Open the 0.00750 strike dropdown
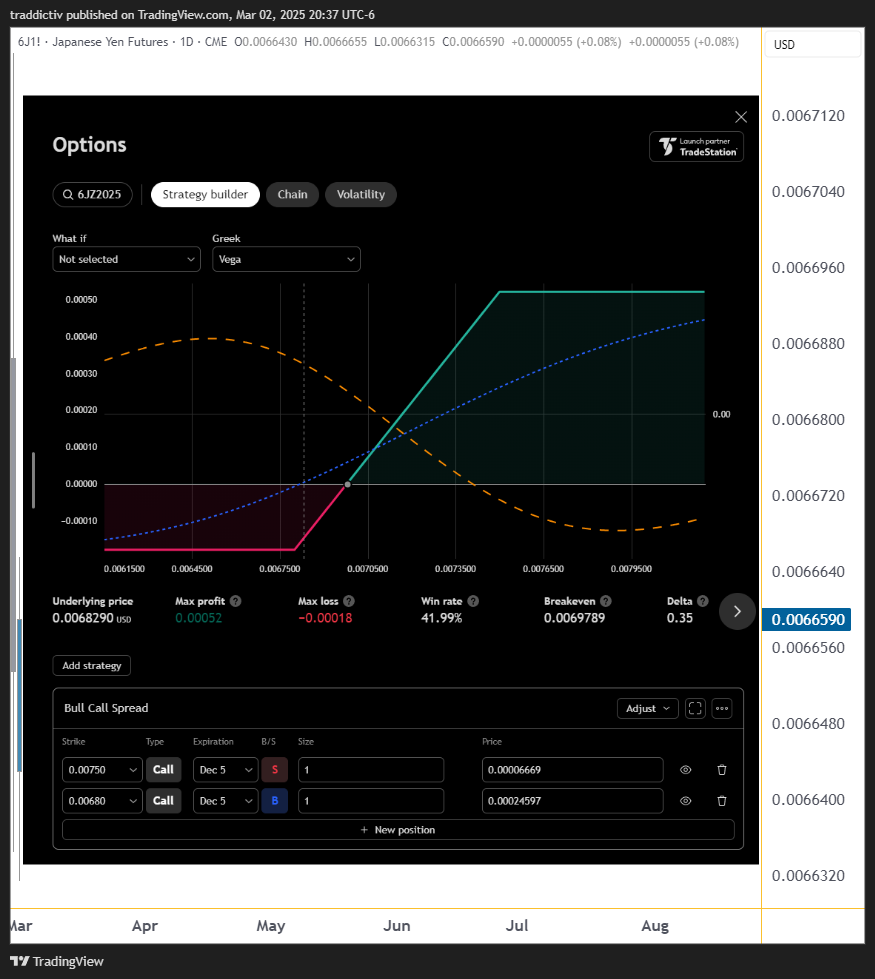Screen dimensions: 875x979 102,770
